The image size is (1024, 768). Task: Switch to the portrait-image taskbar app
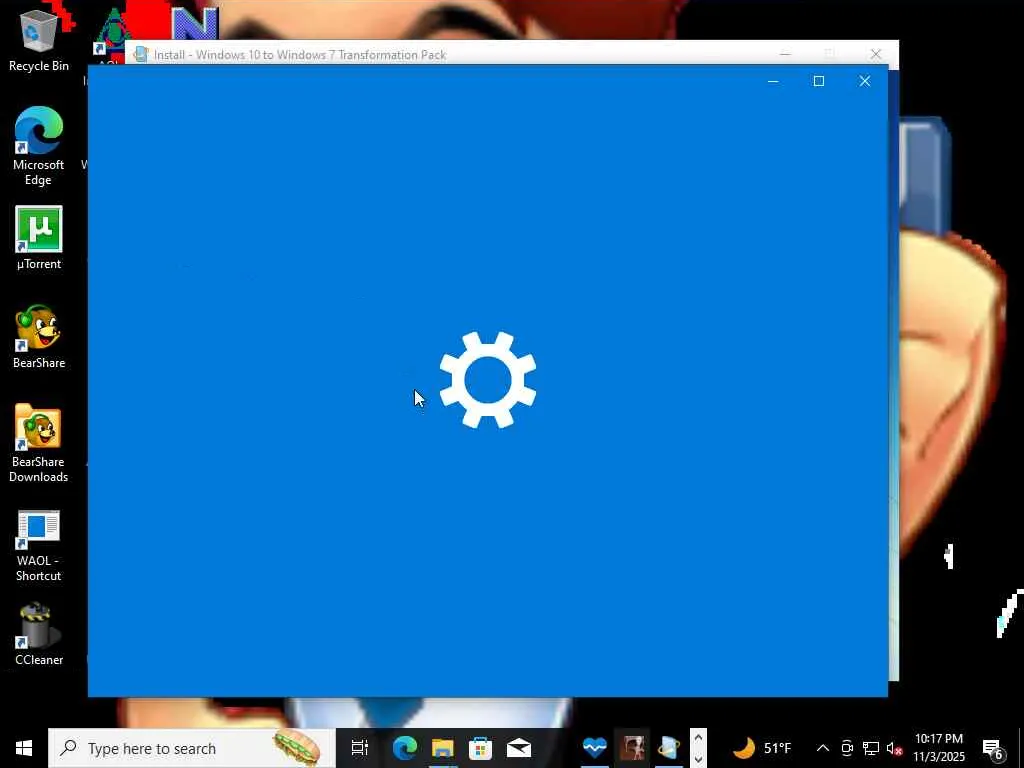pos(632,748)
